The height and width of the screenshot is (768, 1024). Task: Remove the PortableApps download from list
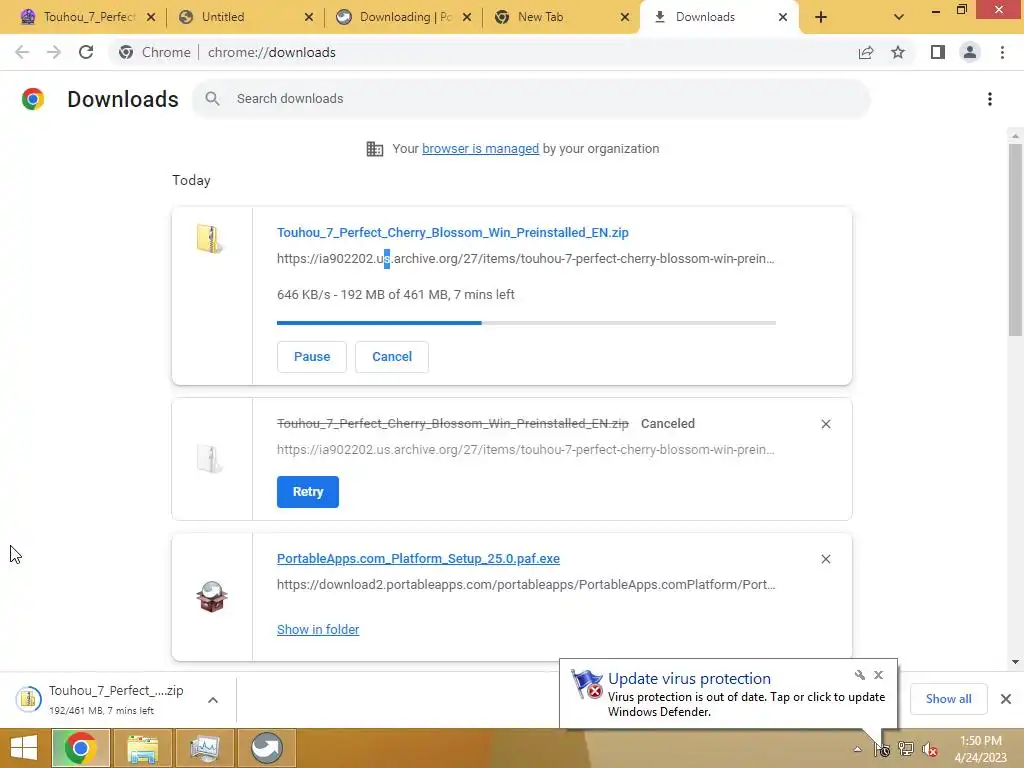tap(826, 559)
